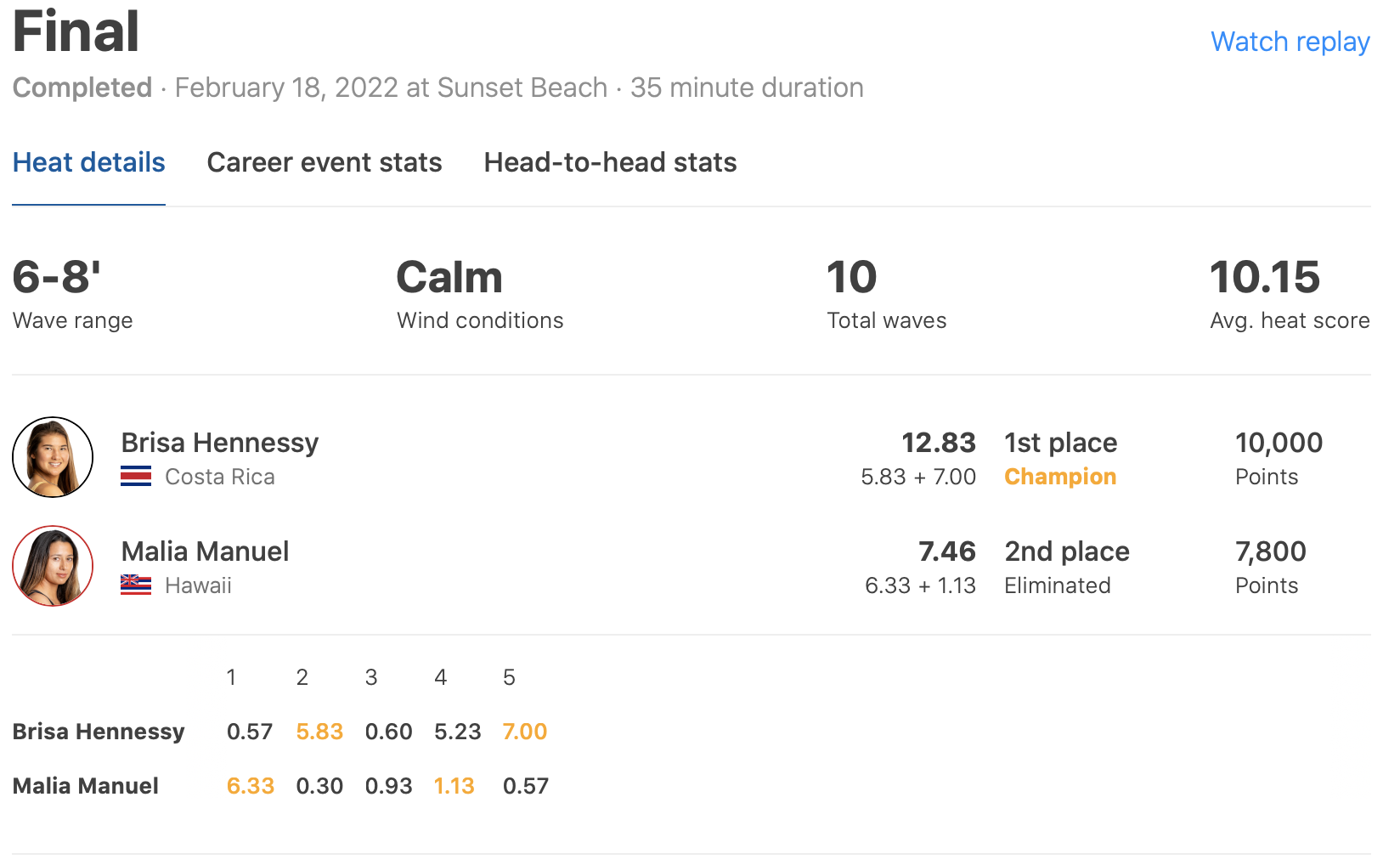Click the 6-8' wave range stat
The image size is (1400, 865).
point(56,278)
